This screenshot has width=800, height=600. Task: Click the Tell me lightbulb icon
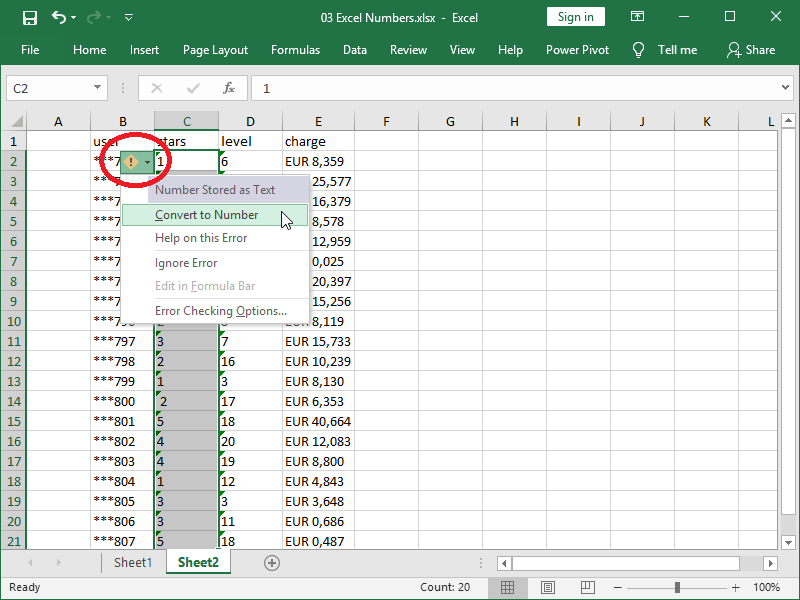[638, 49]
